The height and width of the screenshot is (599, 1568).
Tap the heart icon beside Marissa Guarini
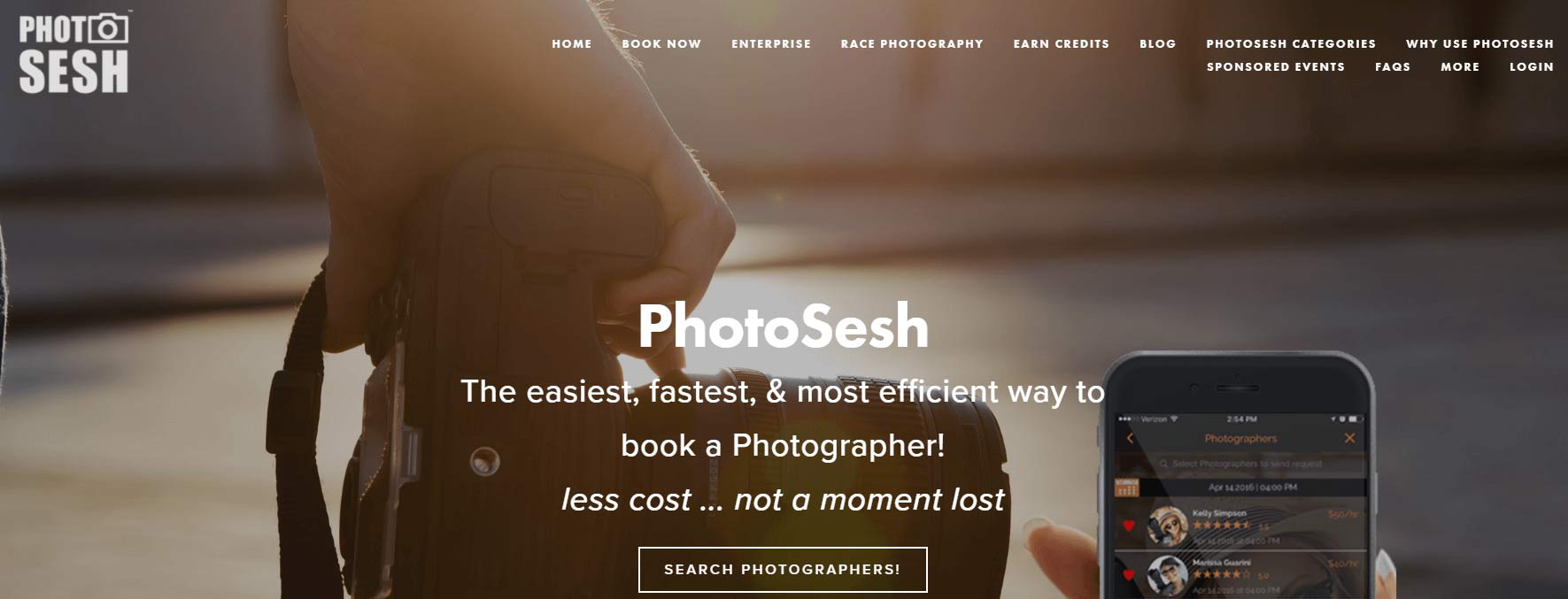click(1129, 574)
